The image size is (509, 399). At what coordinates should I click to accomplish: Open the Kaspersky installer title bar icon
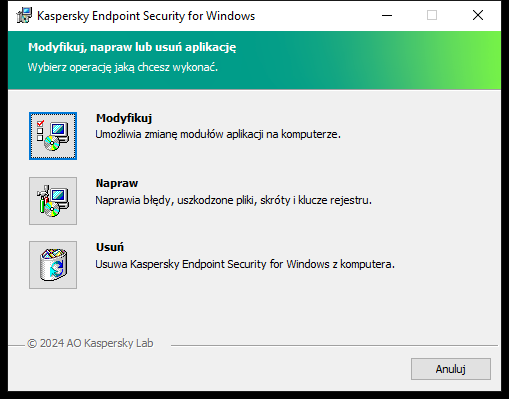pos(24,15)
